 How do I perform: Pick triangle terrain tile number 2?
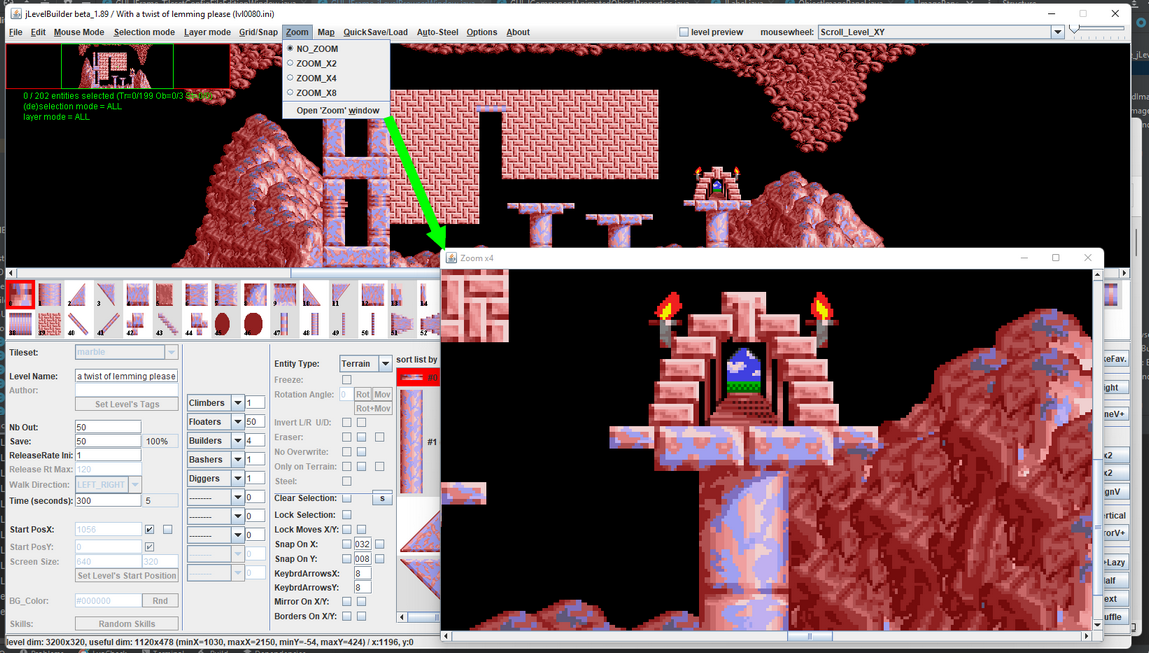[79, 294]
